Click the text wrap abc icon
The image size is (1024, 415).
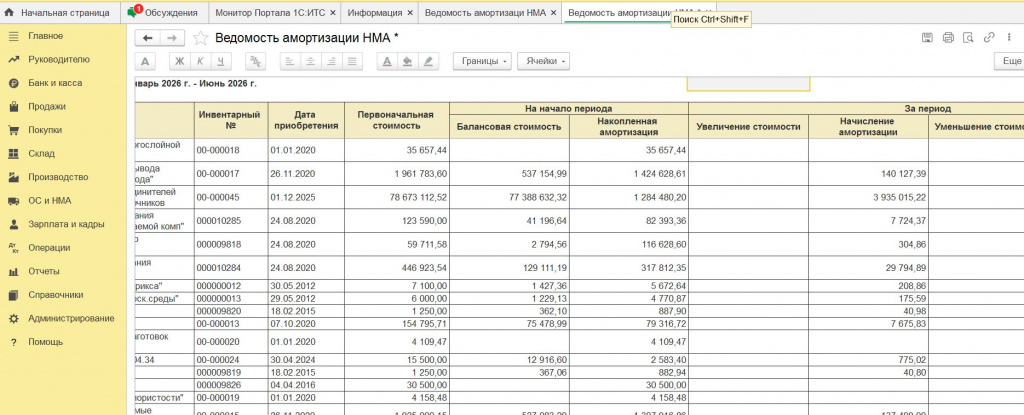point(256,61)
